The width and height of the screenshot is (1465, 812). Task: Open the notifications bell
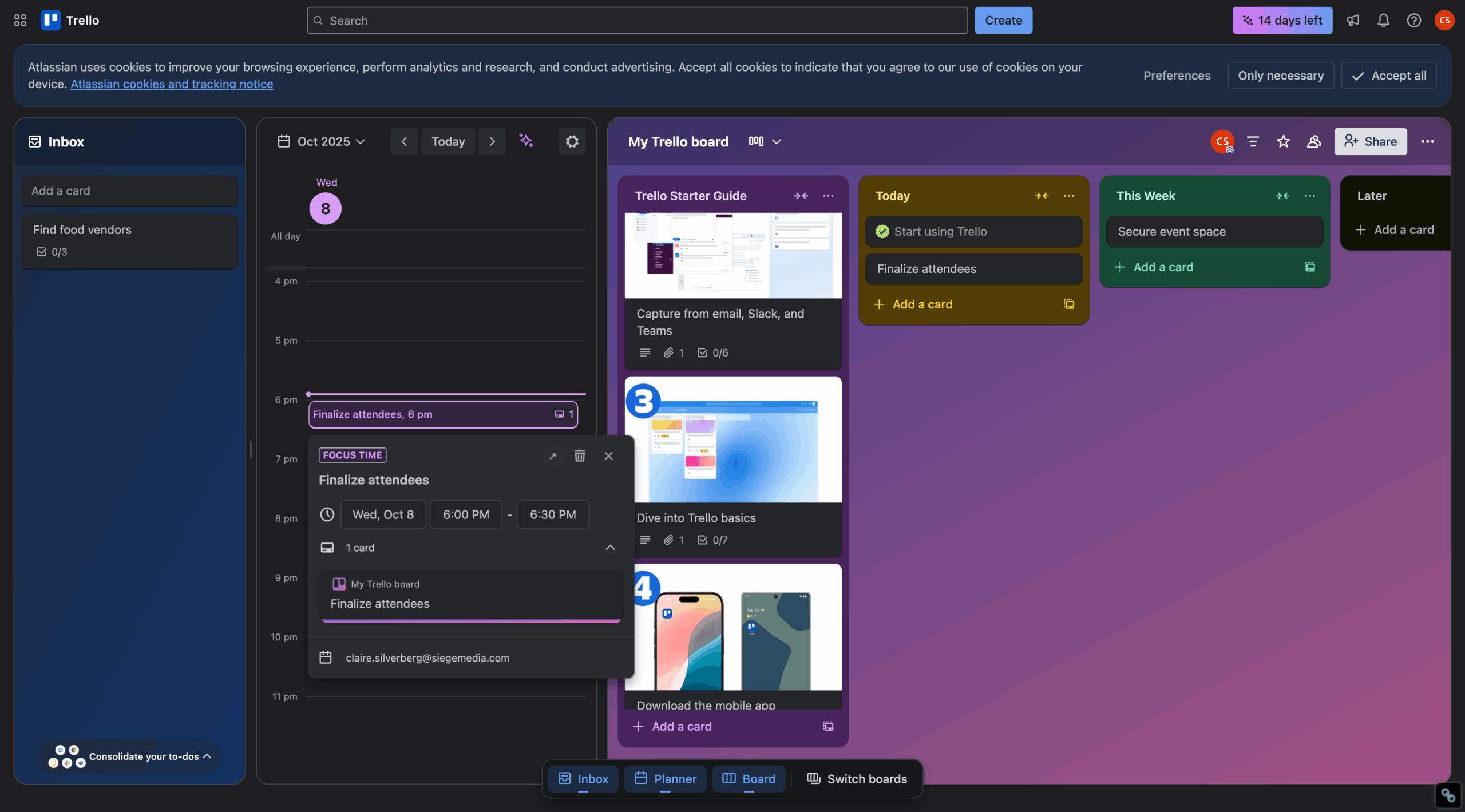coord(1384,20)
